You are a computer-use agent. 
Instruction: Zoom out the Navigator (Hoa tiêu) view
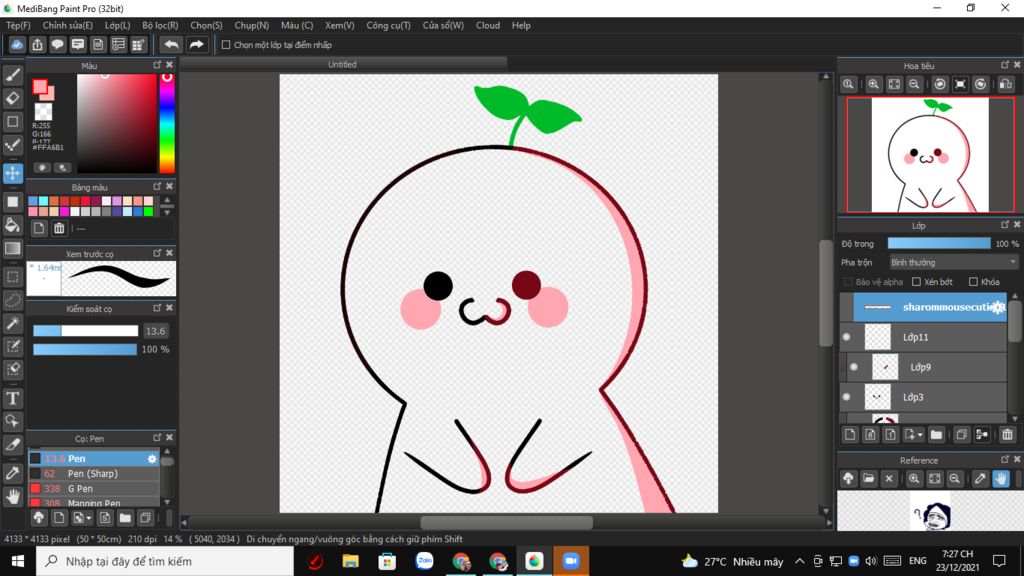(x=914, y=84)
